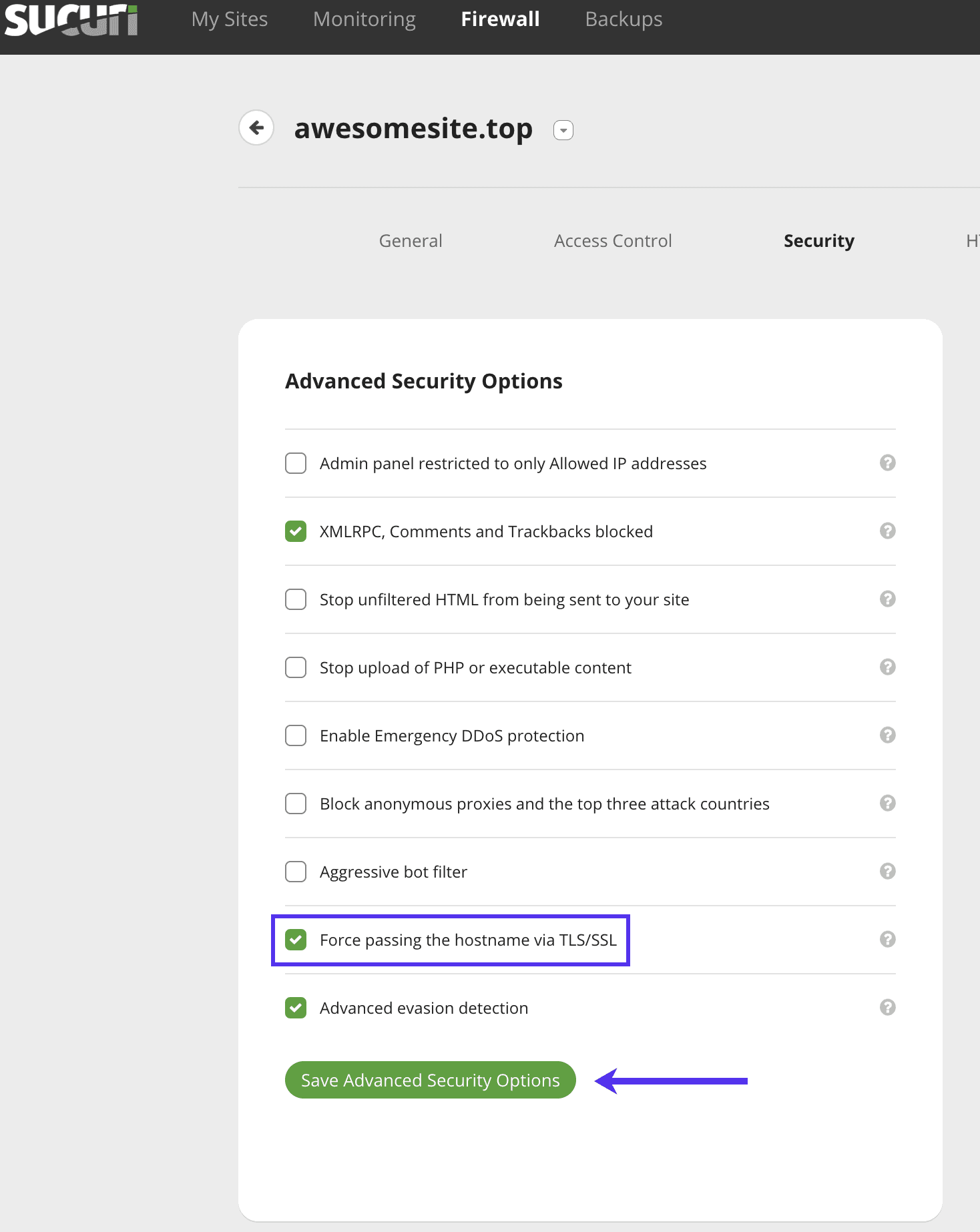Toggle Enable Emergency DDoS protection checkbox
Image resolution: width=980 pixels, height=1232 pixels.
point(296,735)
